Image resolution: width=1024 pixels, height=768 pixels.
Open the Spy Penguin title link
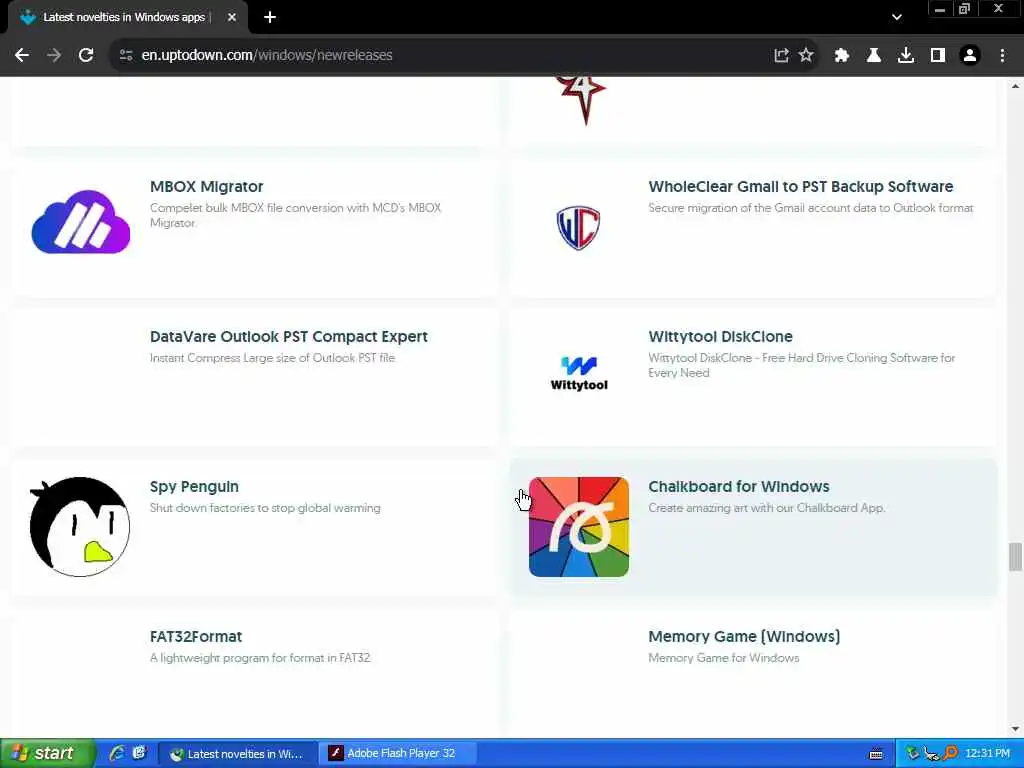click(x=194, y=487)
